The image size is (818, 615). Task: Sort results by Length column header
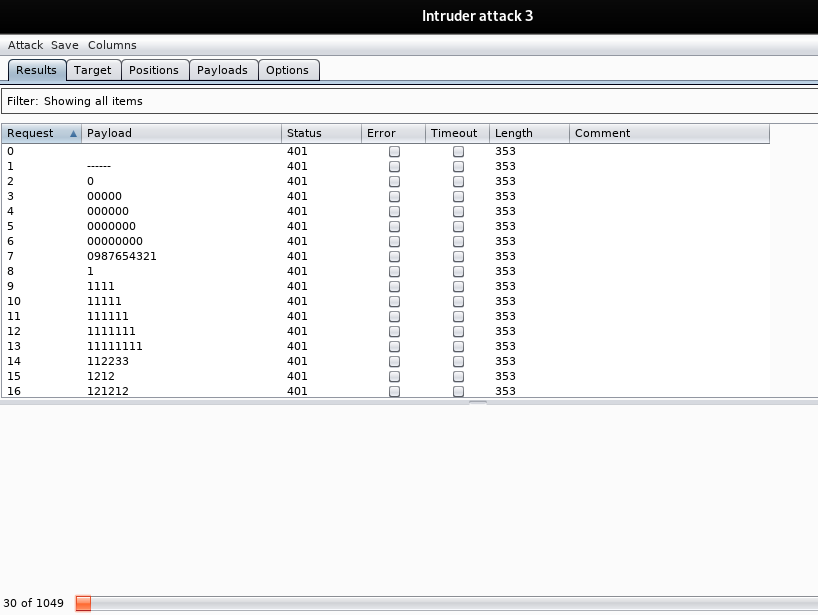pyautogui.click(x=528, y=133)
